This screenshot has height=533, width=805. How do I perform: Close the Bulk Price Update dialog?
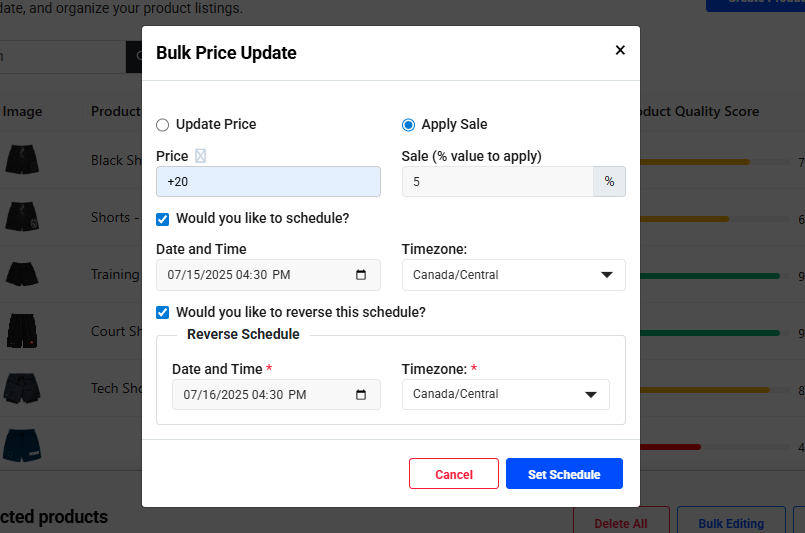(620, 50)
